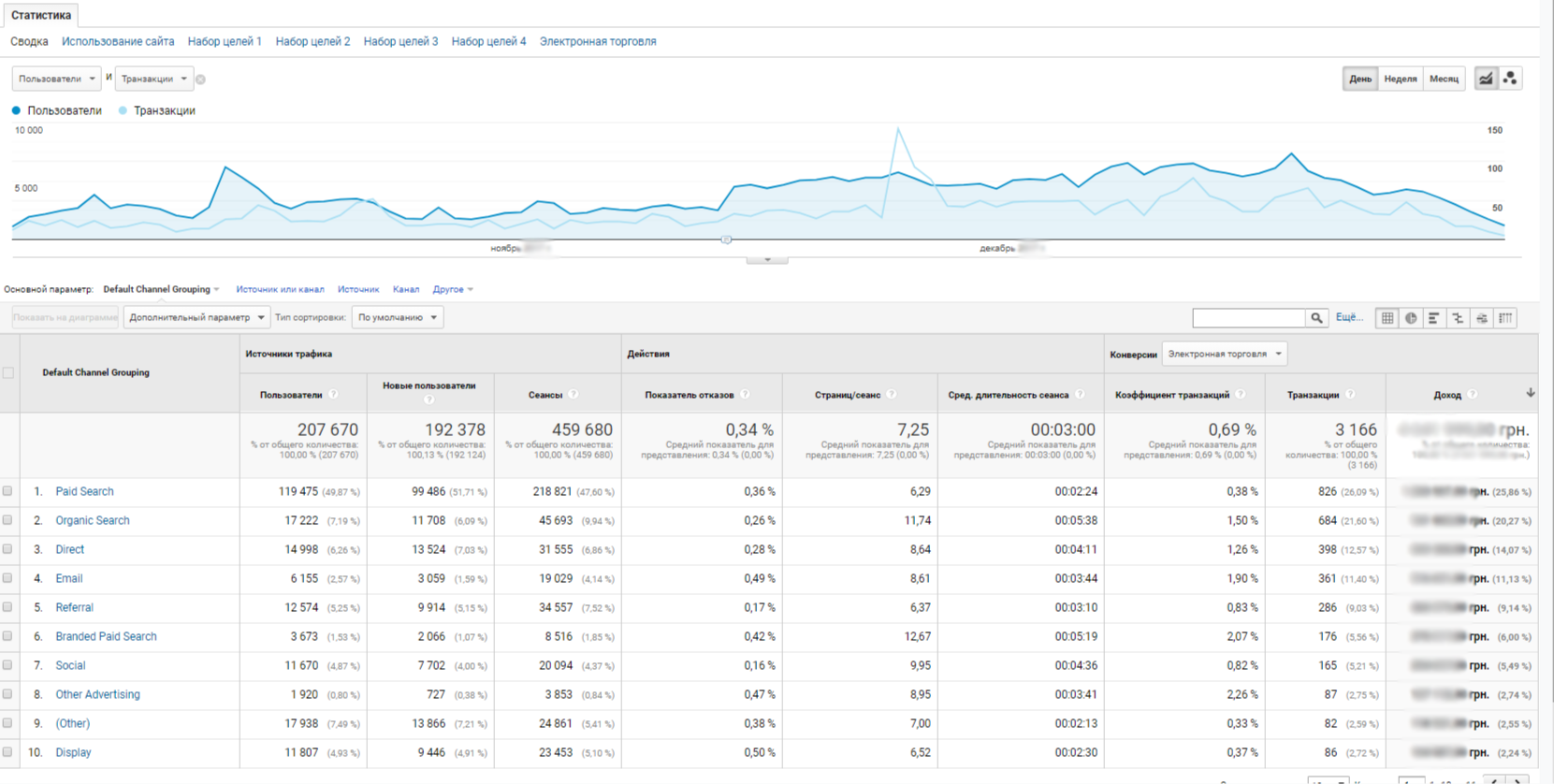Select the performance bar view icon
Screen dimensions: 1554x784
(1434, 318)
